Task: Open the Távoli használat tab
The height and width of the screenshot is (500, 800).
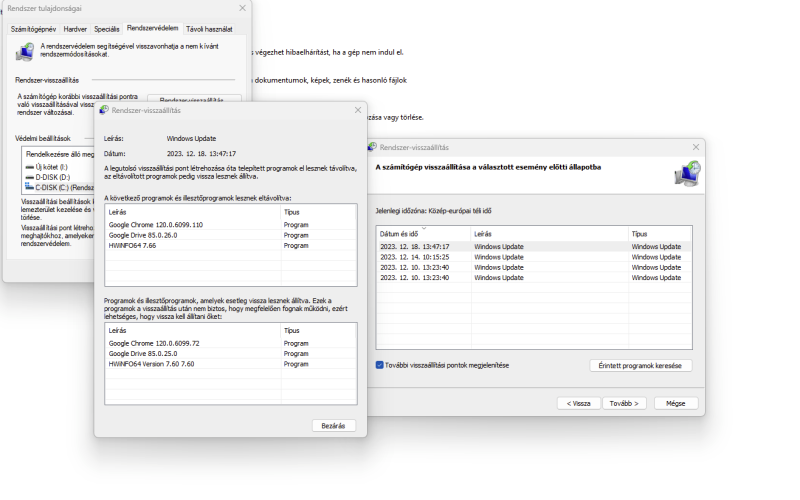Action: click(x=209, y=29)
